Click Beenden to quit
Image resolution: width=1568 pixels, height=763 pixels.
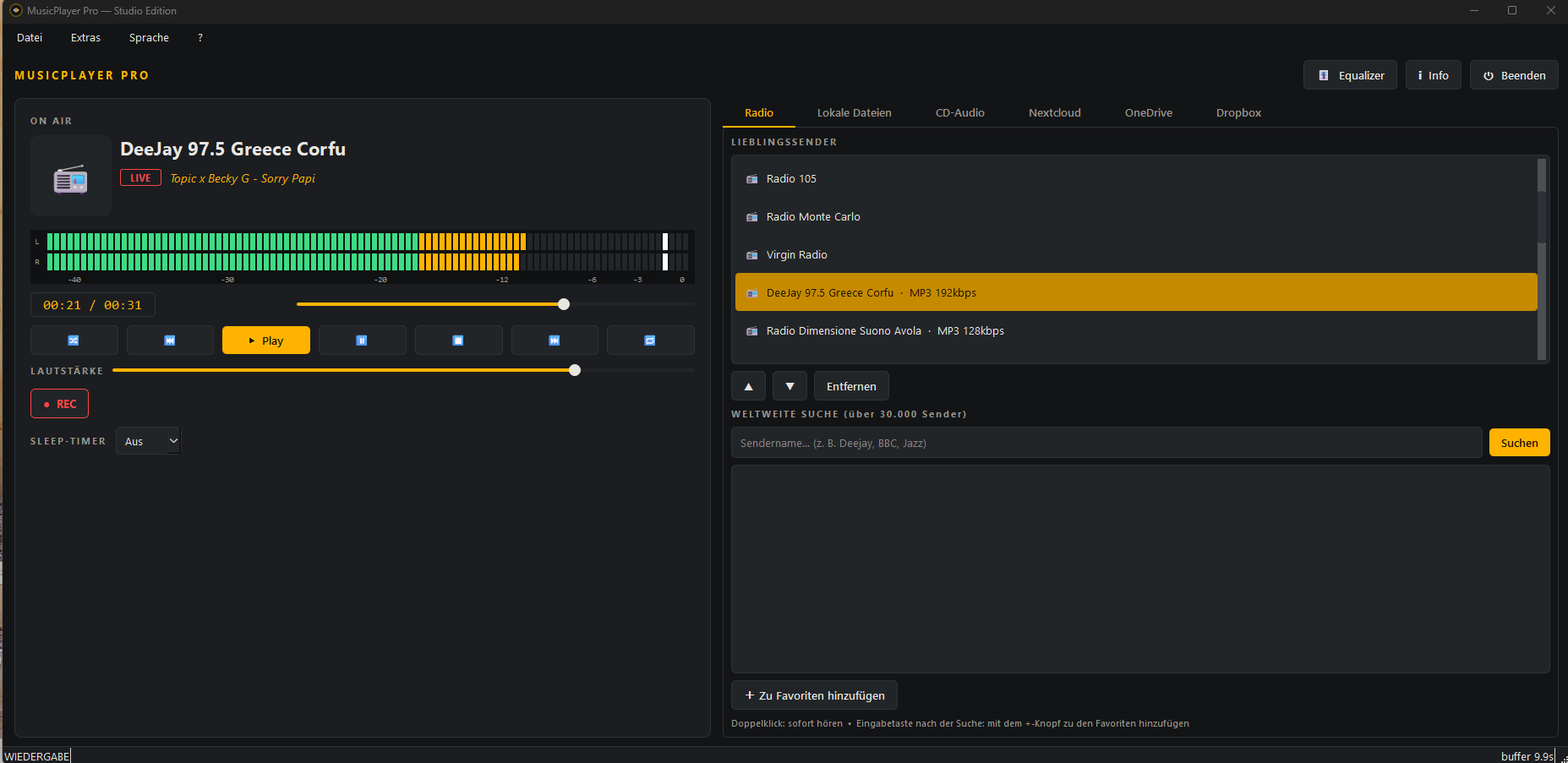(1514, 75)
